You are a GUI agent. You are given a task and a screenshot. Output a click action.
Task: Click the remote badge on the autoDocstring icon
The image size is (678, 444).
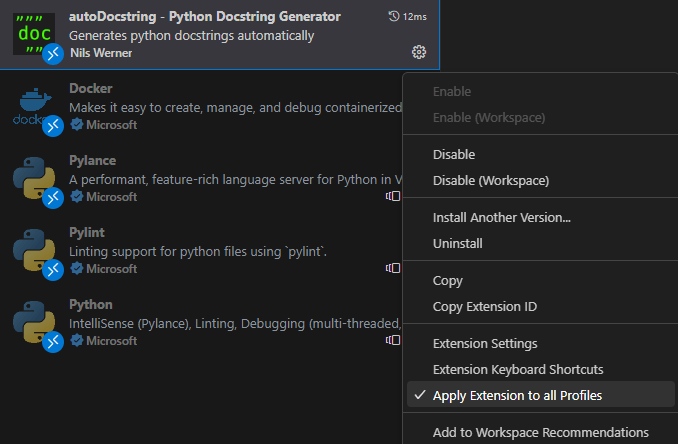(x=53, y=54)
